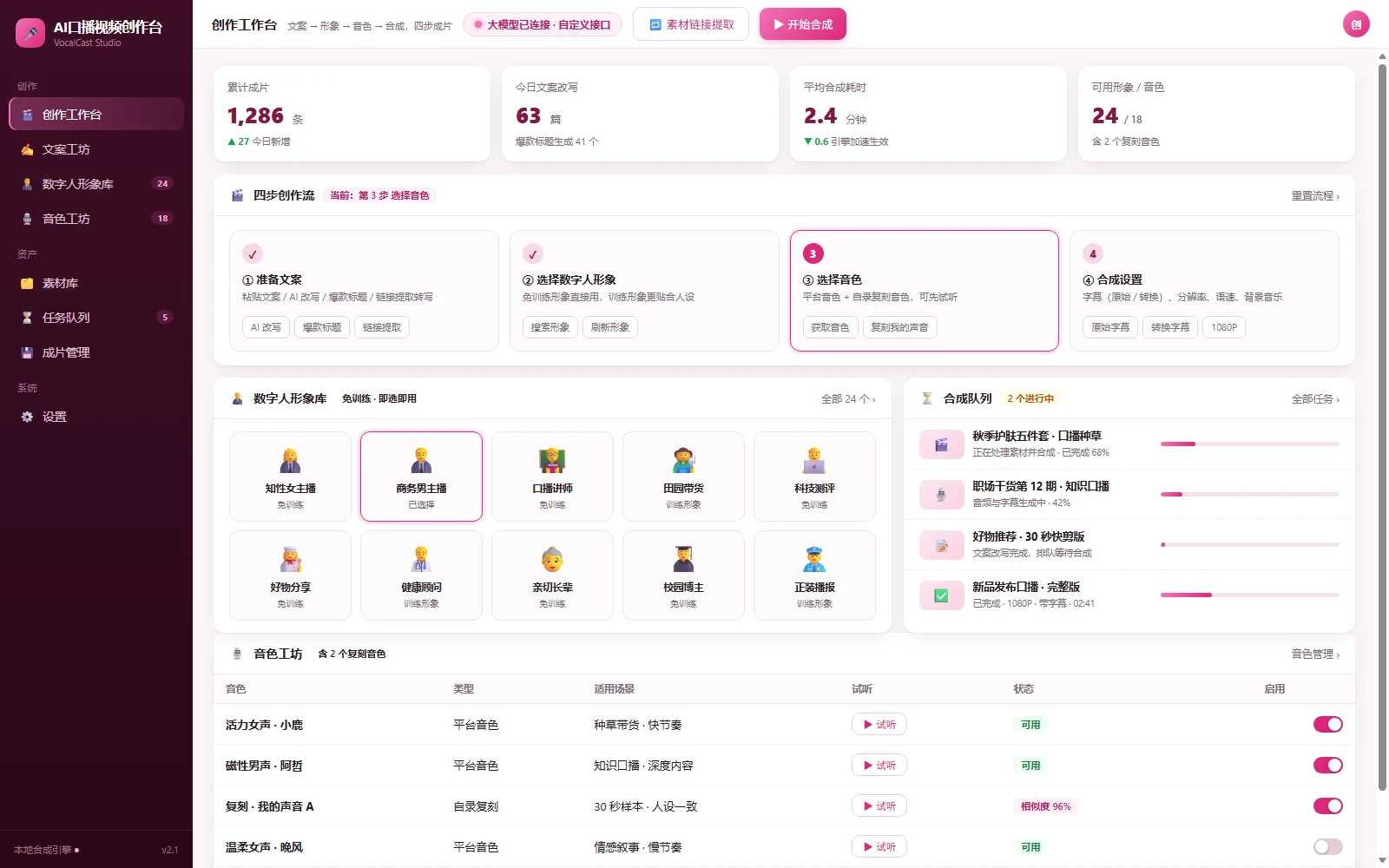Screen dimensions: 1389x868
Task: Select 知性女主播 avatar card
Action: coord(290,477)
